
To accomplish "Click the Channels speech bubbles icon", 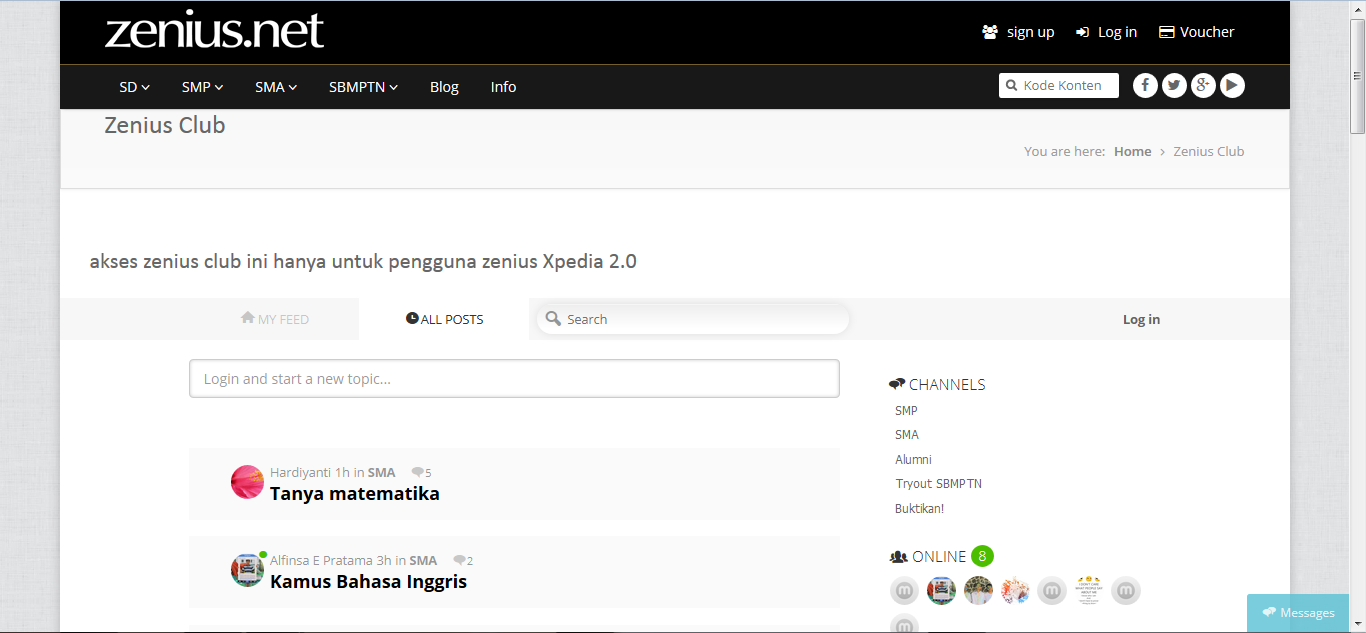I will (897, 384).
